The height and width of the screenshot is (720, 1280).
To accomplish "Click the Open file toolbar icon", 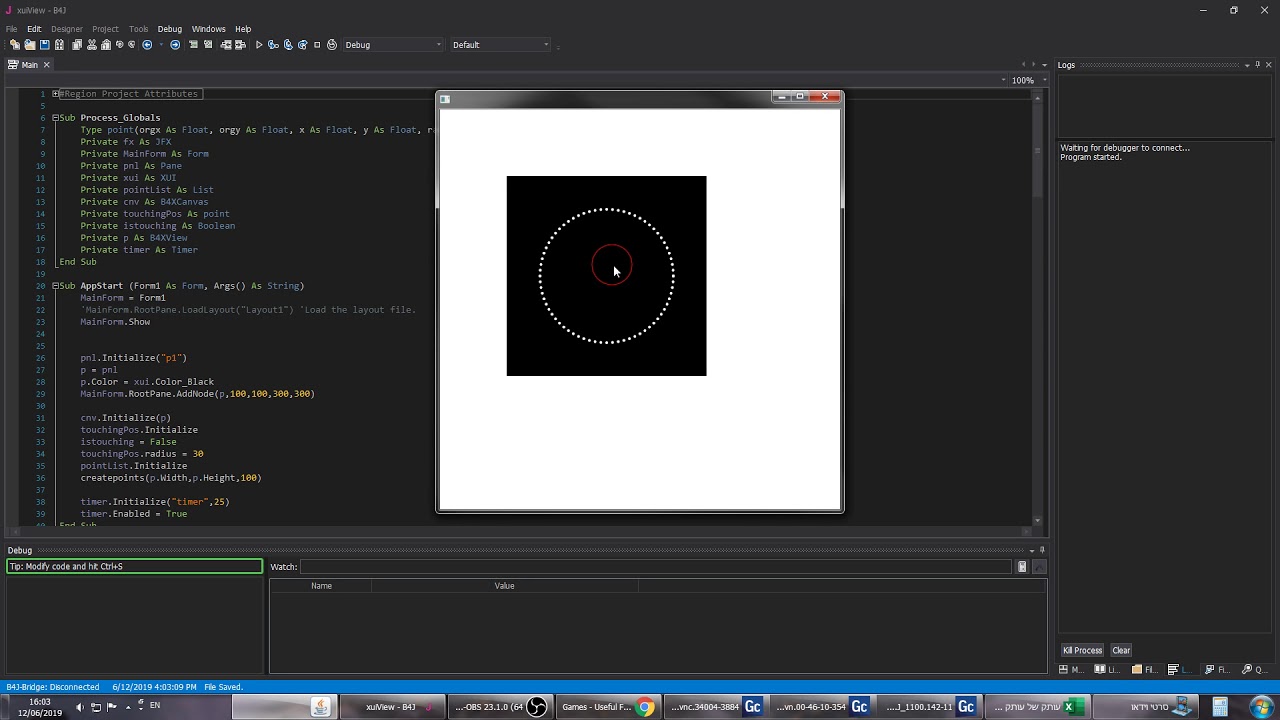I will pos(30,45).
